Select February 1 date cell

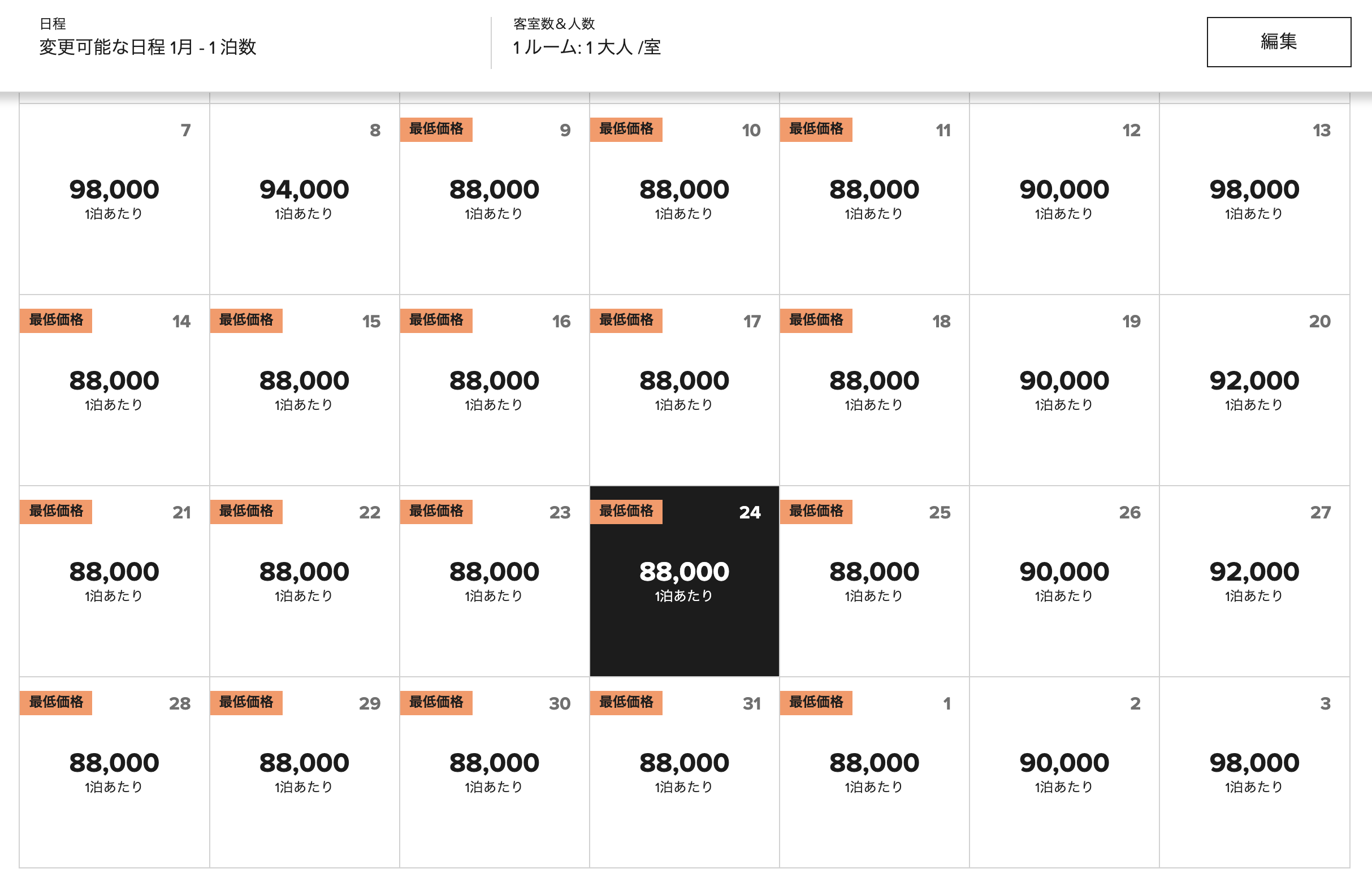click(874, 772)
